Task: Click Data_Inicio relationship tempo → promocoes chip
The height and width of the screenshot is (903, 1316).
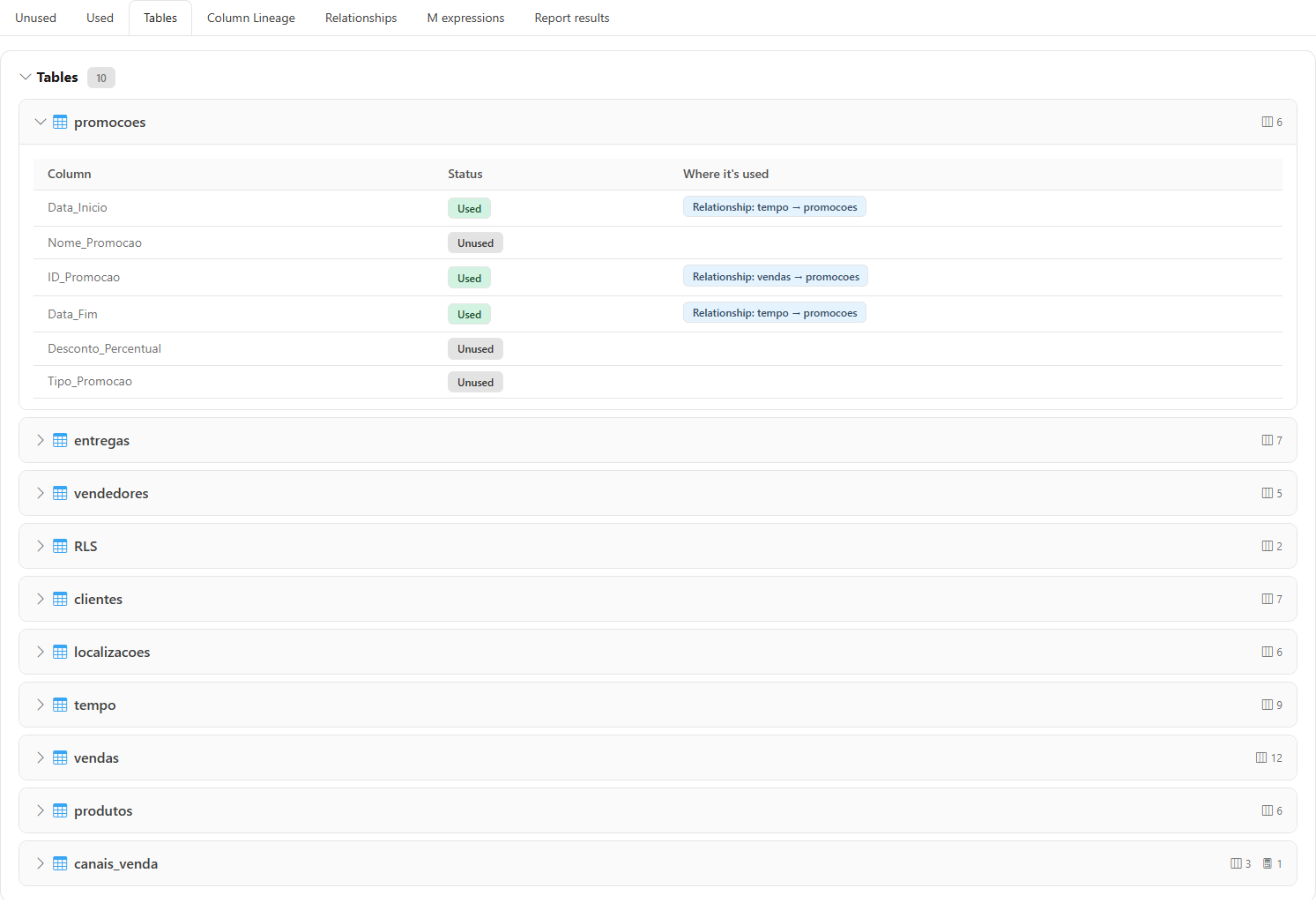Action: pyautogui.click(x=775, y=206)
